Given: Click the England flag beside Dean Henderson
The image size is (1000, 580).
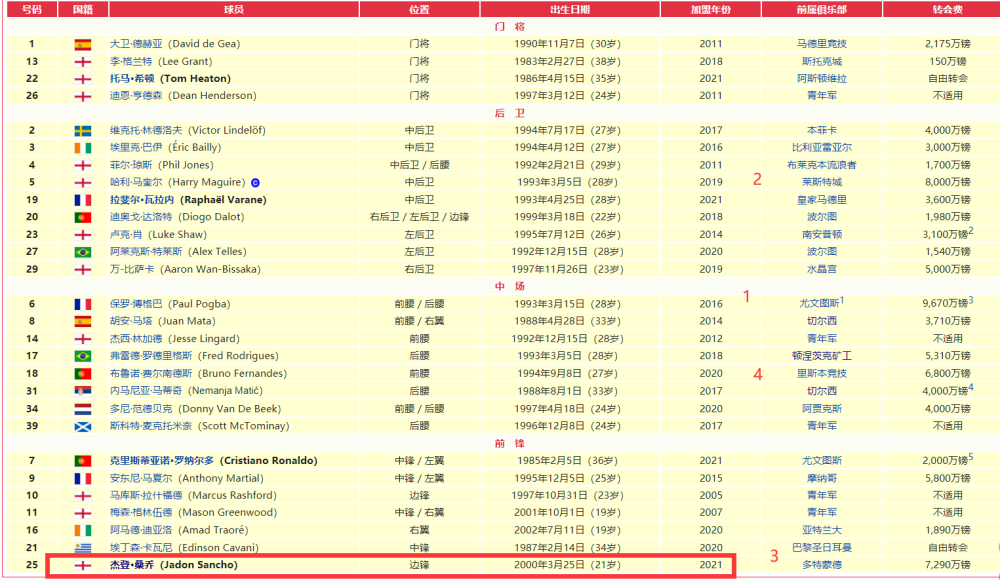Looking at the screenshot, I should click(83, 96).
